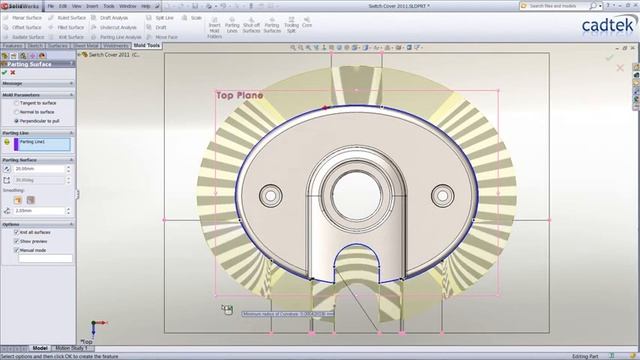640x360 pixels.
Task: Open the File menu
Action: coord(51,6)
